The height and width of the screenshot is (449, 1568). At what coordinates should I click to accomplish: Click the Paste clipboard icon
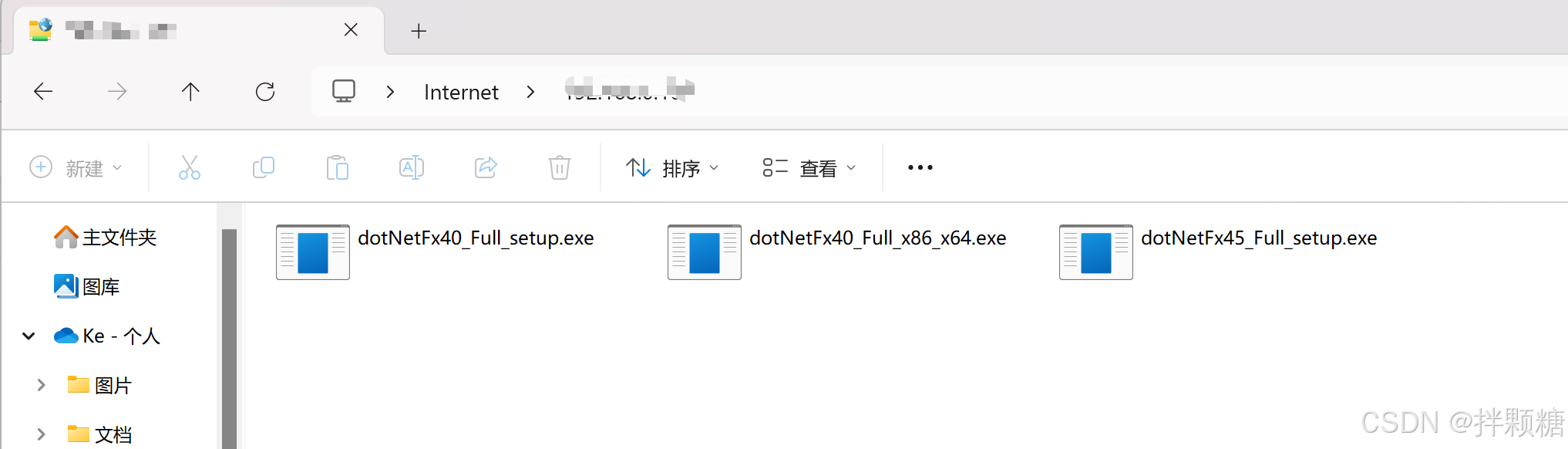pyautogui.click(x=338, y=167)
